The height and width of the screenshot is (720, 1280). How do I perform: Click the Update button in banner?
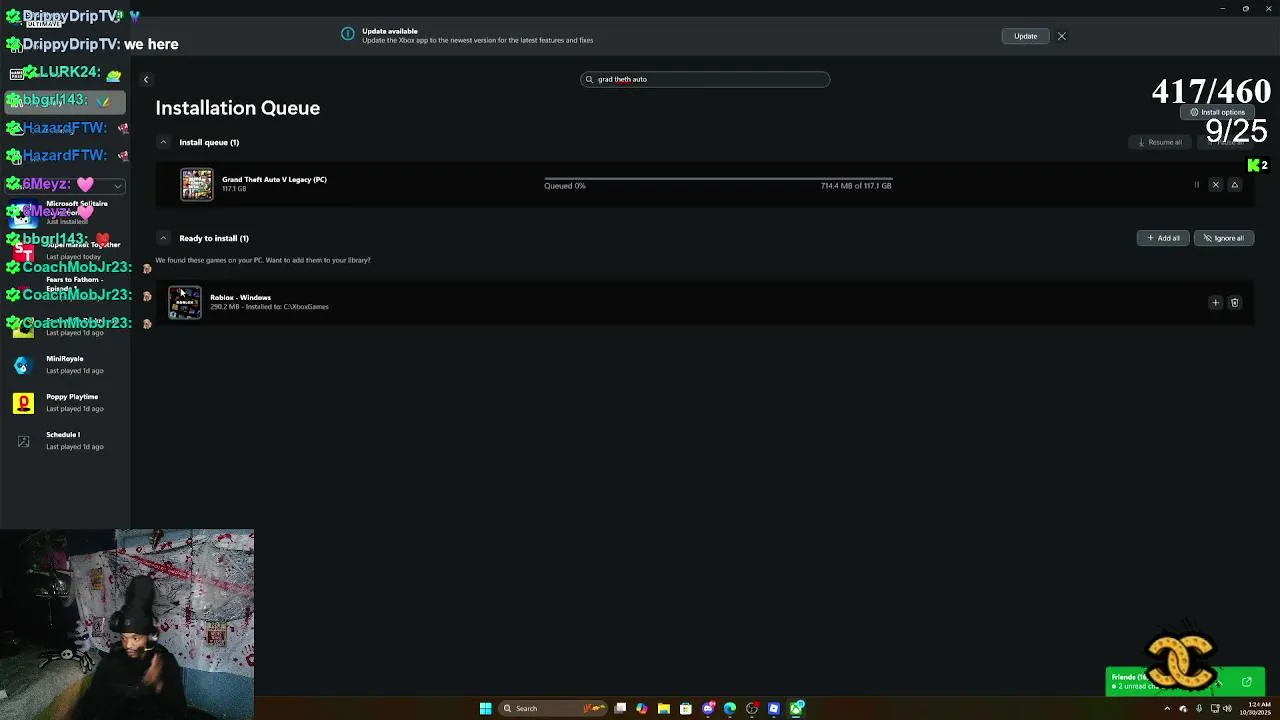[x=1026, y=36]
